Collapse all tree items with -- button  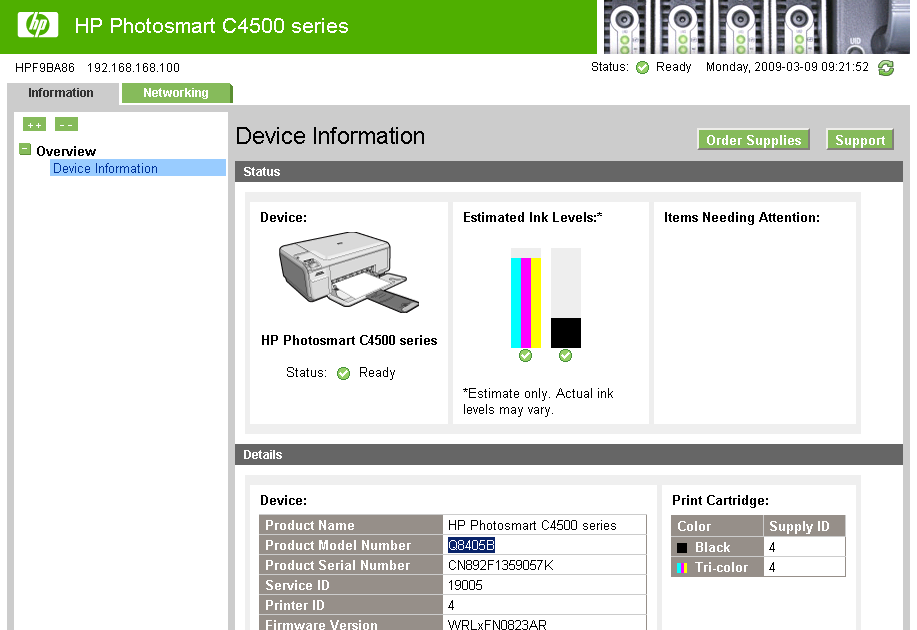[66, 125]
